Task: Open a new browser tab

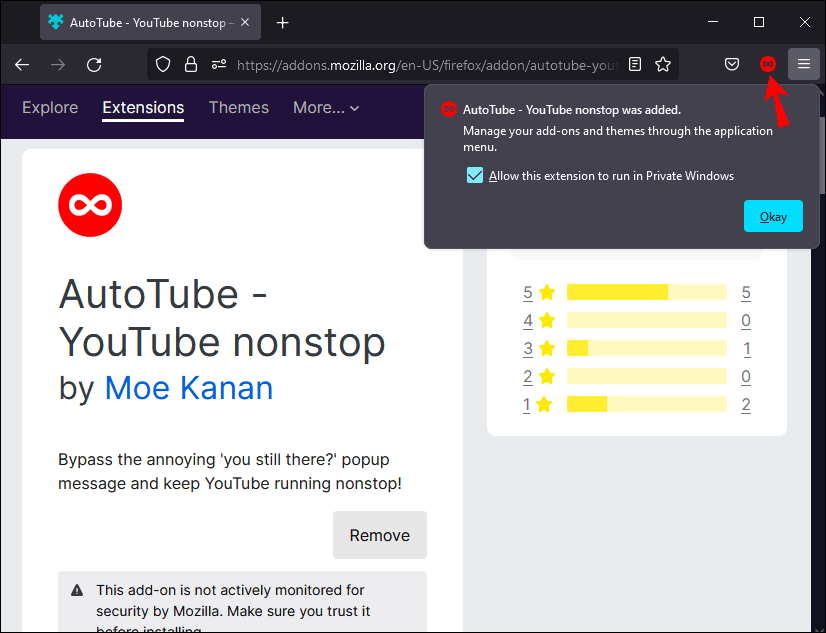Action: (x=283, y=22)
